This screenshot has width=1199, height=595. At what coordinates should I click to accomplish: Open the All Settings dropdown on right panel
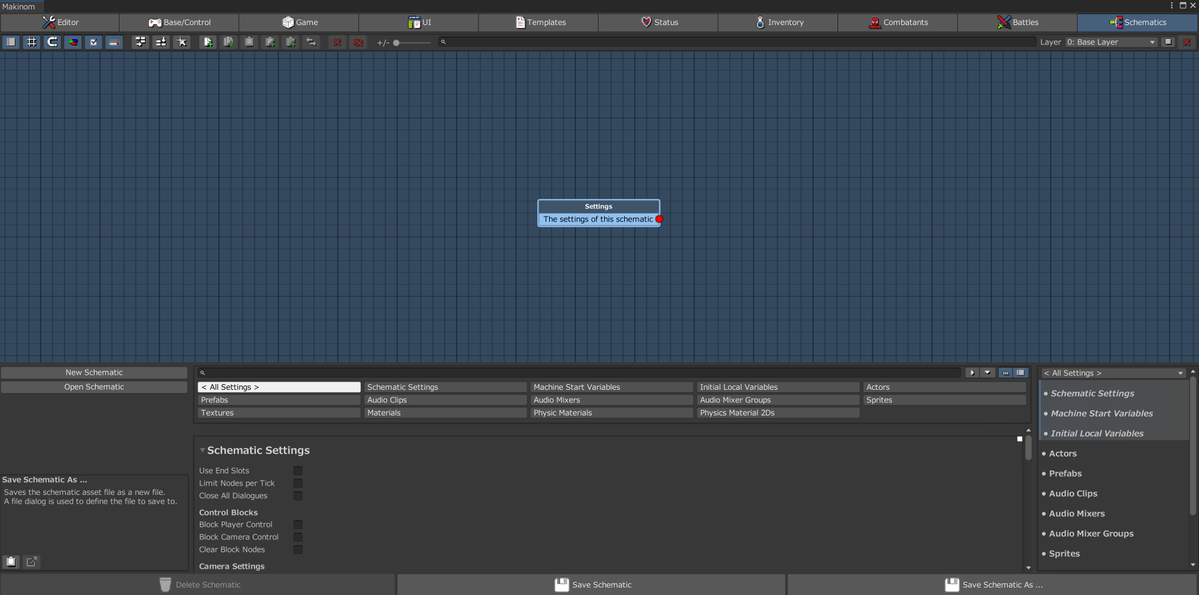click(x=1113, y=373)
